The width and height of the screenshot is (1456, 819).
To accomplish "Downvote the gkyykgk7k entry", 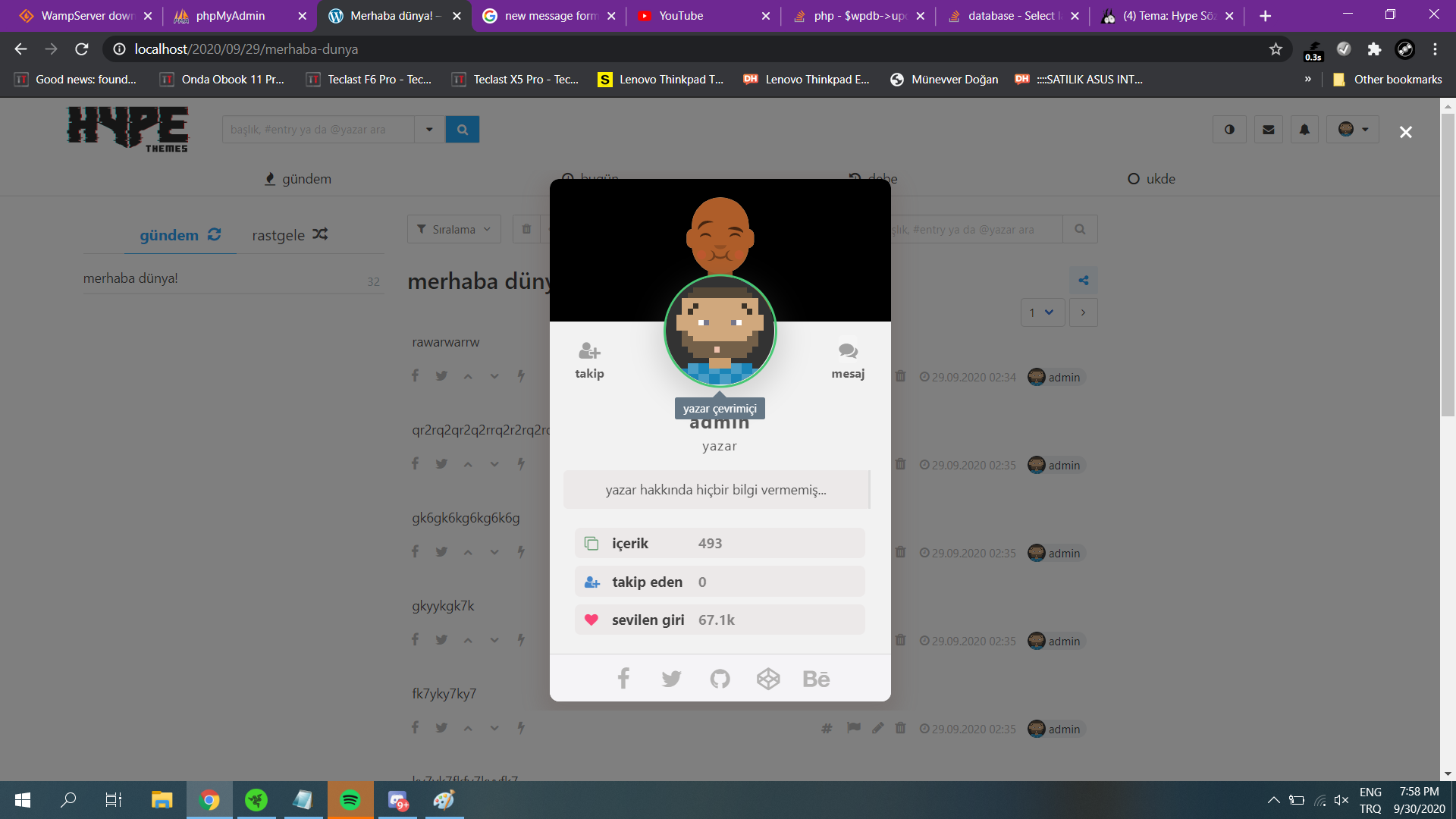I will pyautogui.click(x=494, y=640).
